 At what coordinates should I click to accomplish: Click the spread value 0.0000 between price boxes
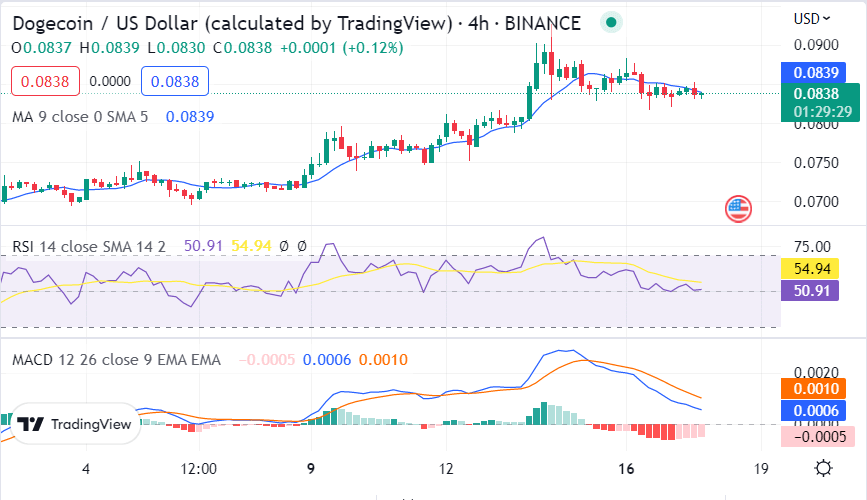(110, 81)
